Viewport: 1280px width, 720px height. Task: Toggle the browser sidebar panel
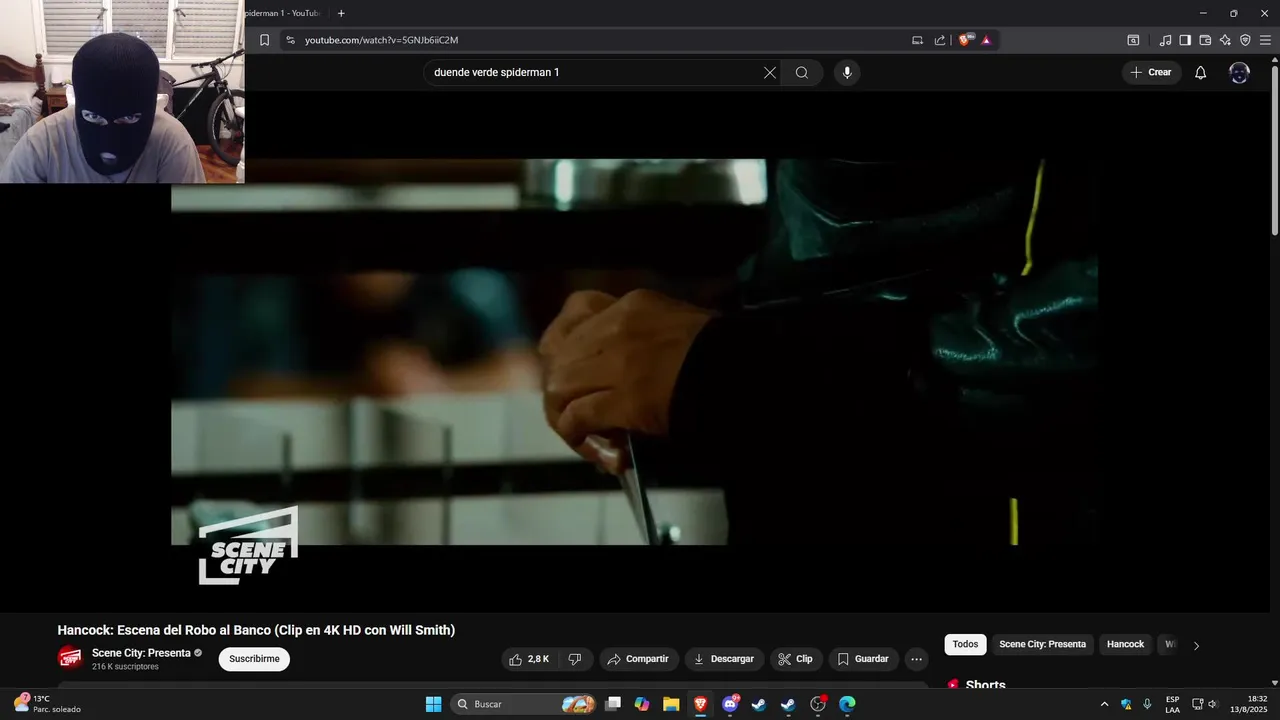pyautogui.click(x=1185, y=40)
